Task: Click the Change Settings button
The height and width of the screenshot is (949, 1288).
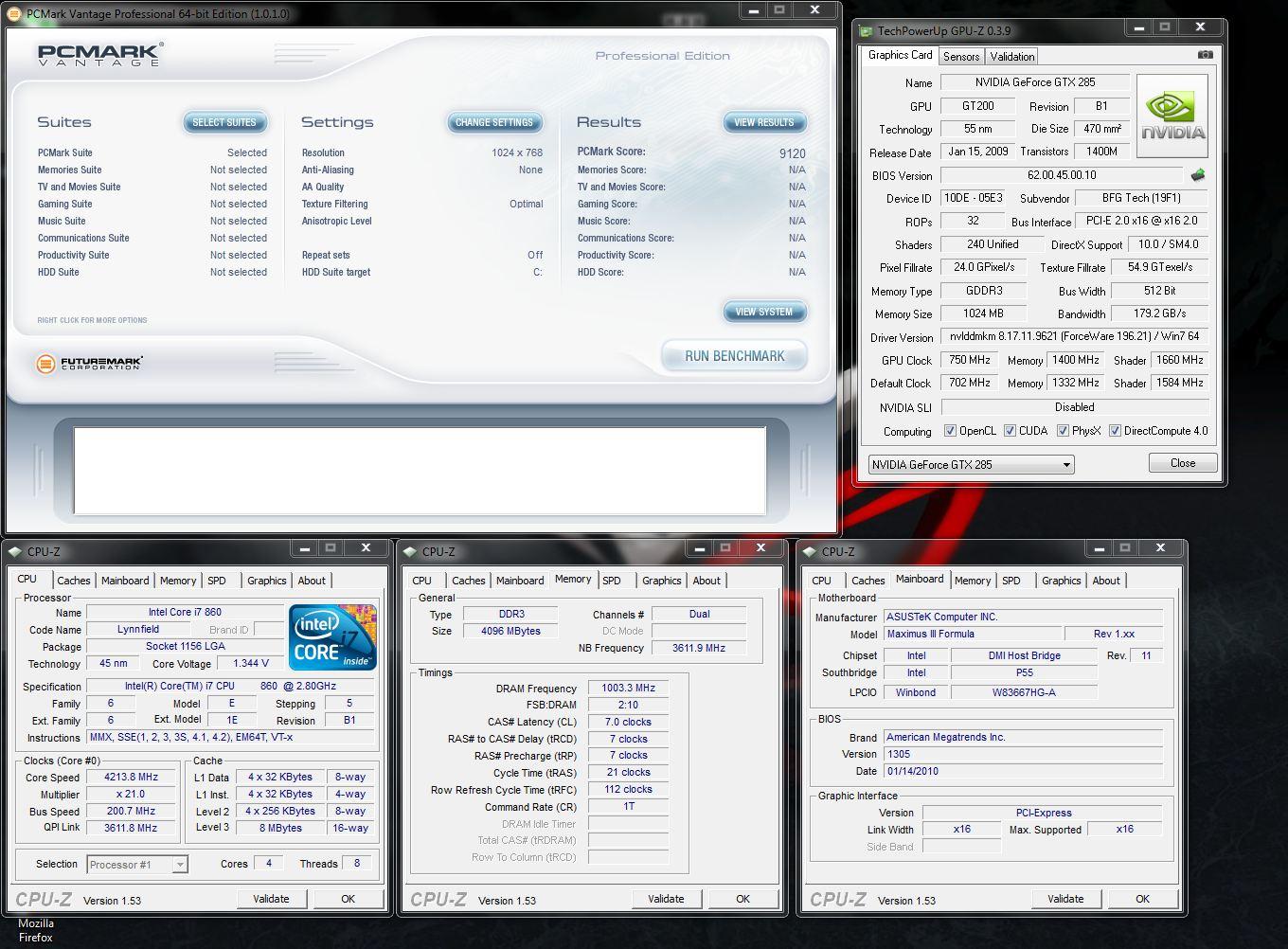Action: pos(493,122)
